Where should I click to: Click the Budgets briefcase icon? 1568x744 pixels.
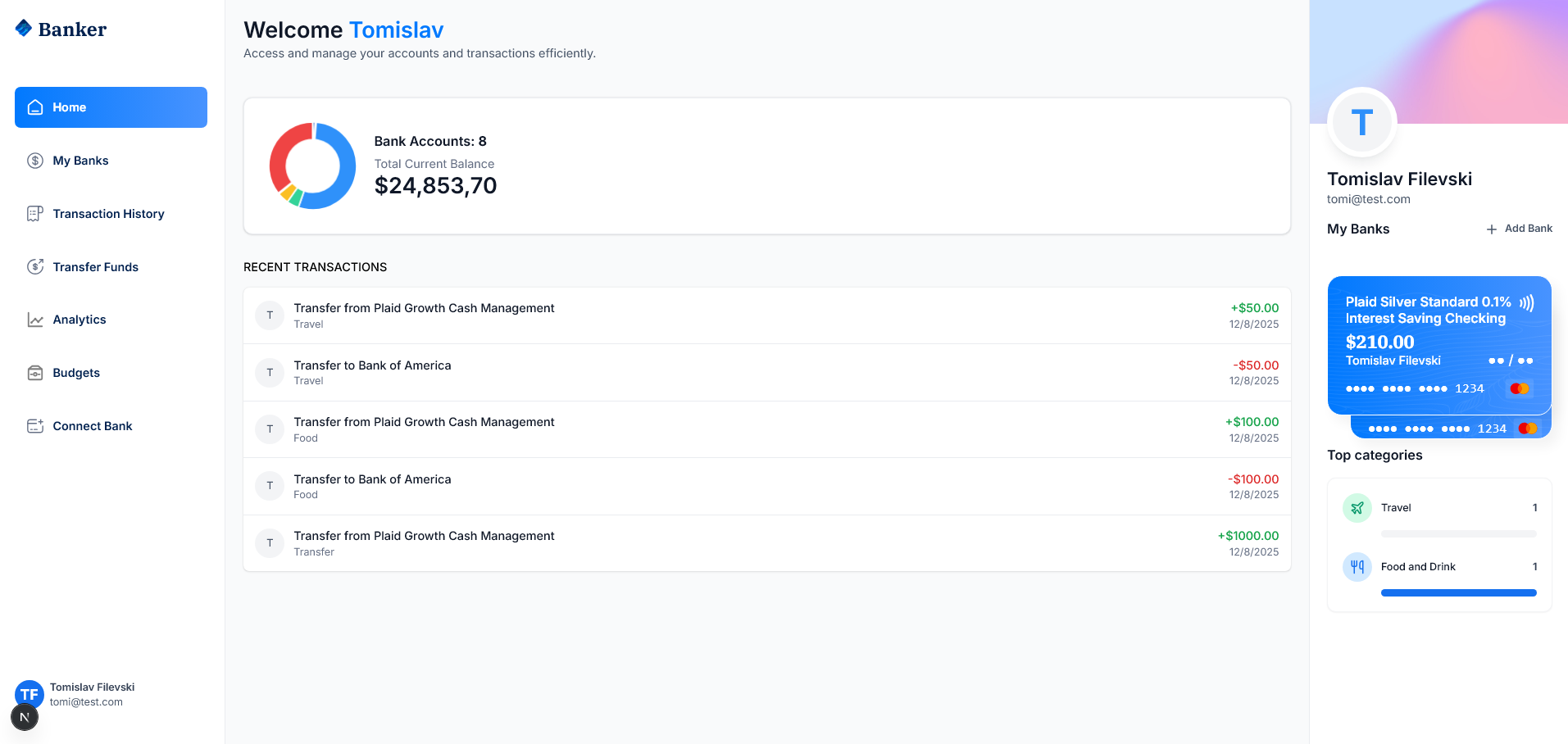(34, 373)
